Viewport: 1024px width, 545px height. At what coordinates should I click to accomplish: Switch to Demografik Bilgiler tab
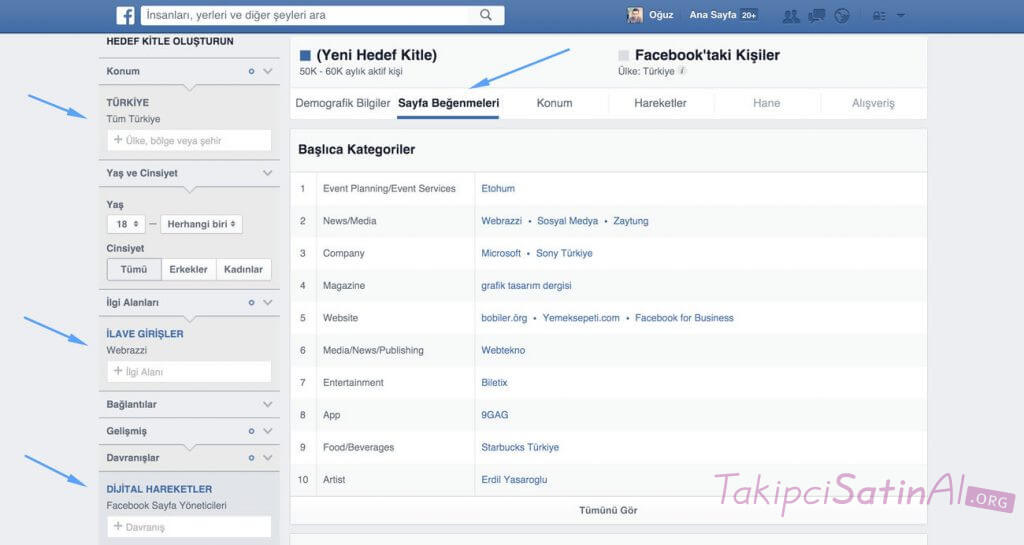click(x=342, y=103)
